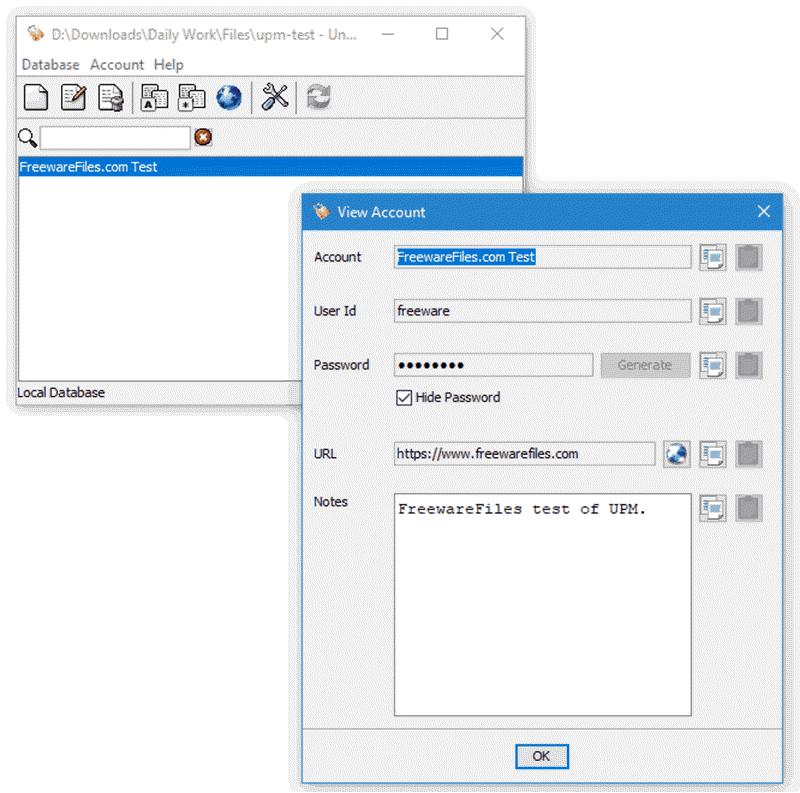Launch URL via the toolbar globe icon
This screenshot has height=793, width=800.
pos(229,97)
